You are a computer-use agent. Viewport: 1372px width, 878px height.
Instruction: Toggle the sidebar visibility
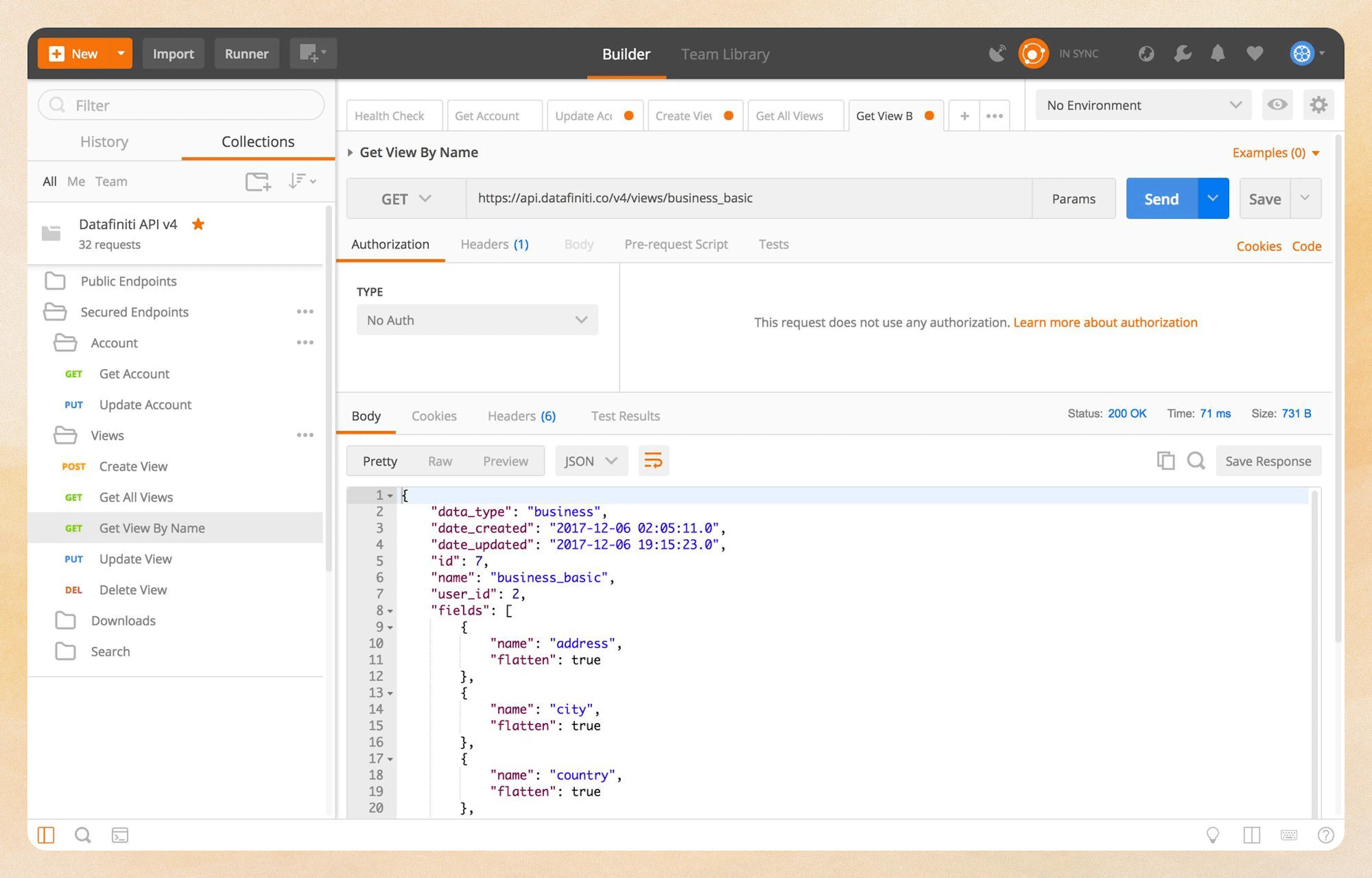point(46,835)
